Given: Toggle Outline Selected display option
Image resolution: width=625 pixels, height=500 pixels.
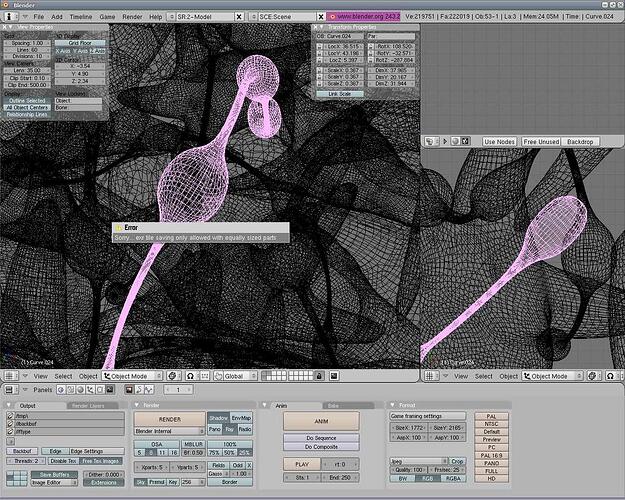Looking at the screenshot, I should point(28,100).
